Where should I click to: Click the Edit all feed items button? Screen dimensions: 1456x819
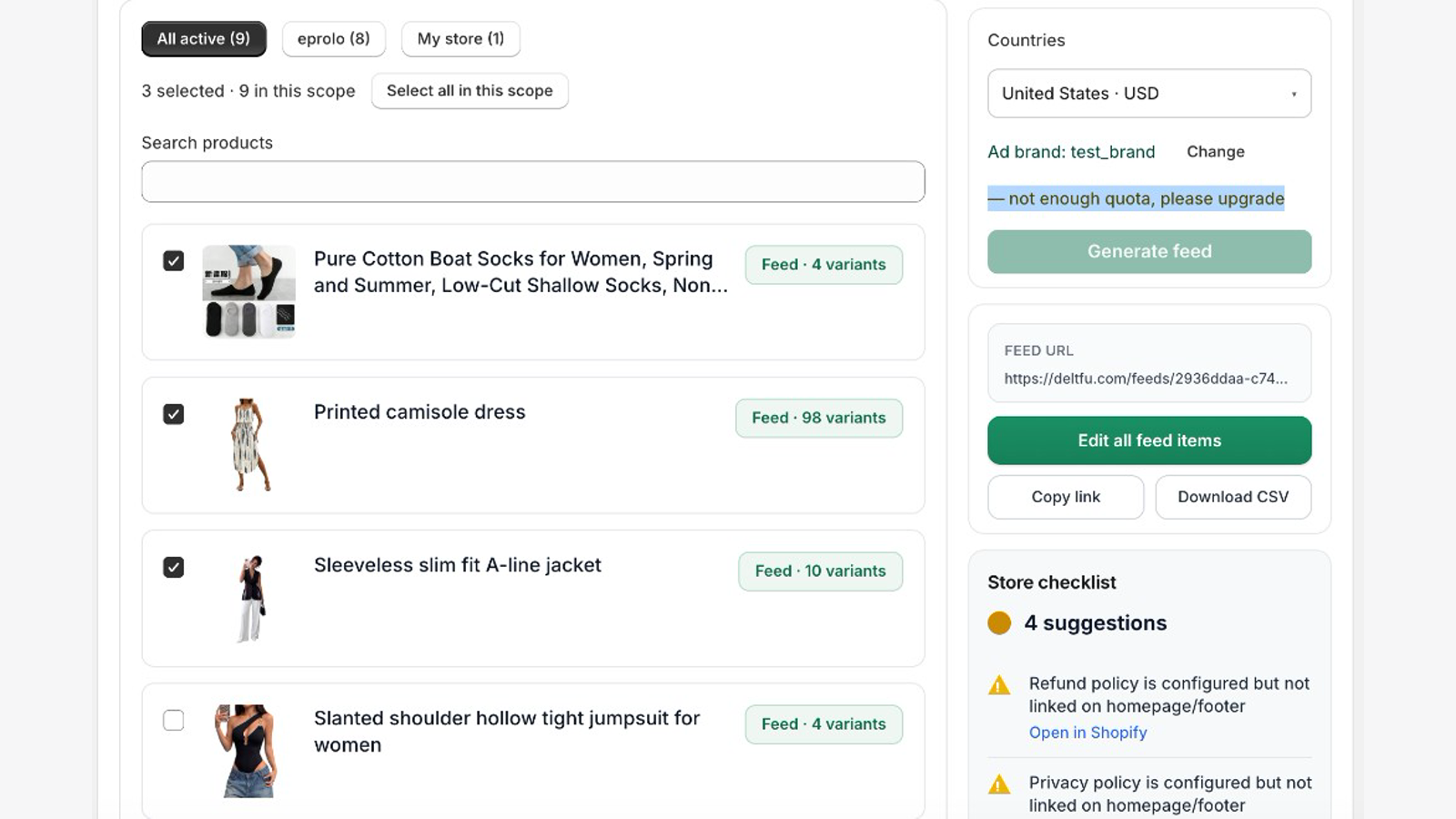(1149, 440)
